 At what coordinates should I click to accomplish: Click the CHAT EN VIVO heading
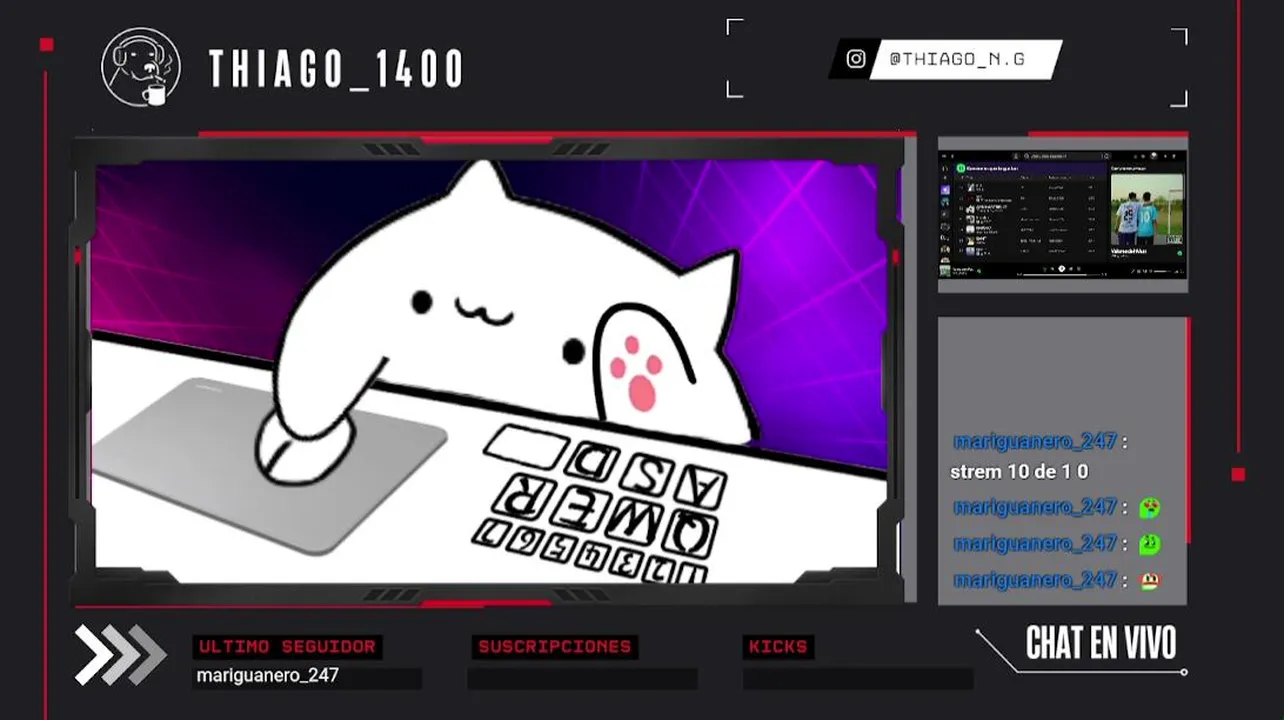(1101, 644)
